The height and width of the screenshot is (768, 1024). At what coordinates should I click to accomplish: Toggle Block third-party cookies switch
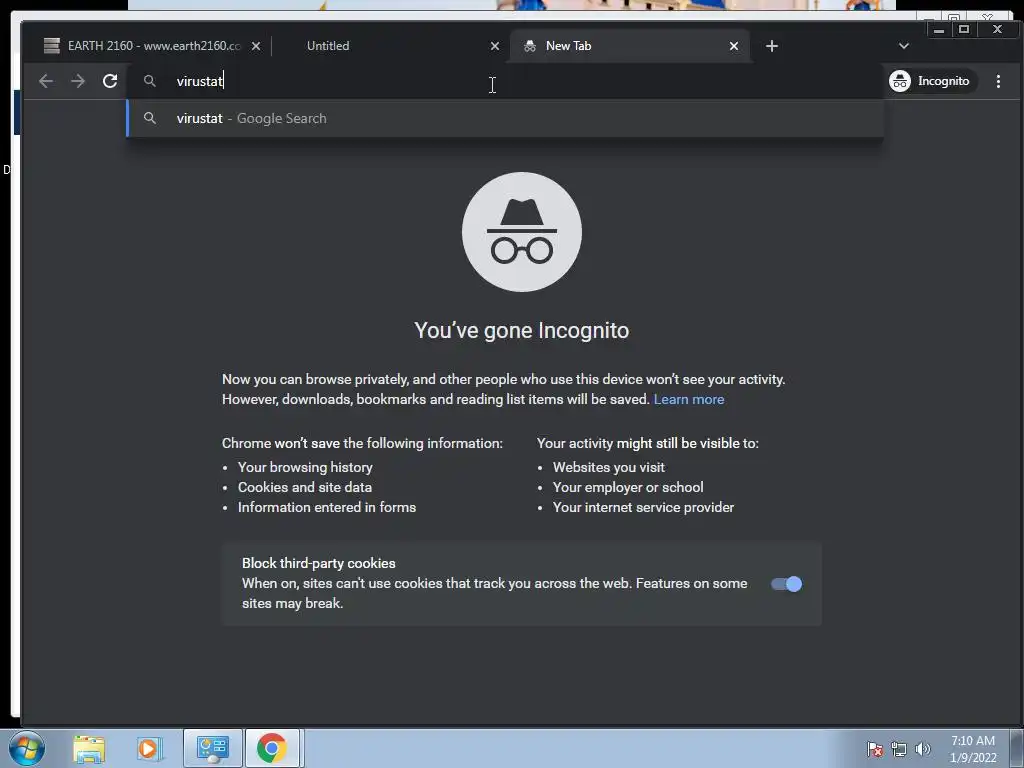click(786, 584)
